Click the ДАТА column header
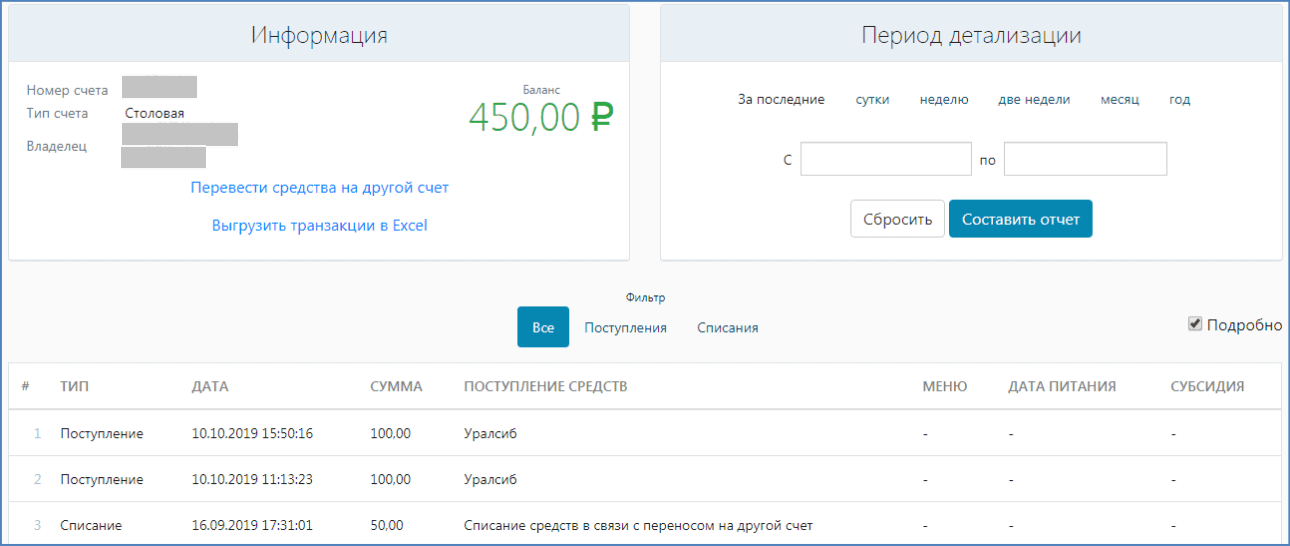Viewport: 1290px width, 546px height. tap(209, 386)
